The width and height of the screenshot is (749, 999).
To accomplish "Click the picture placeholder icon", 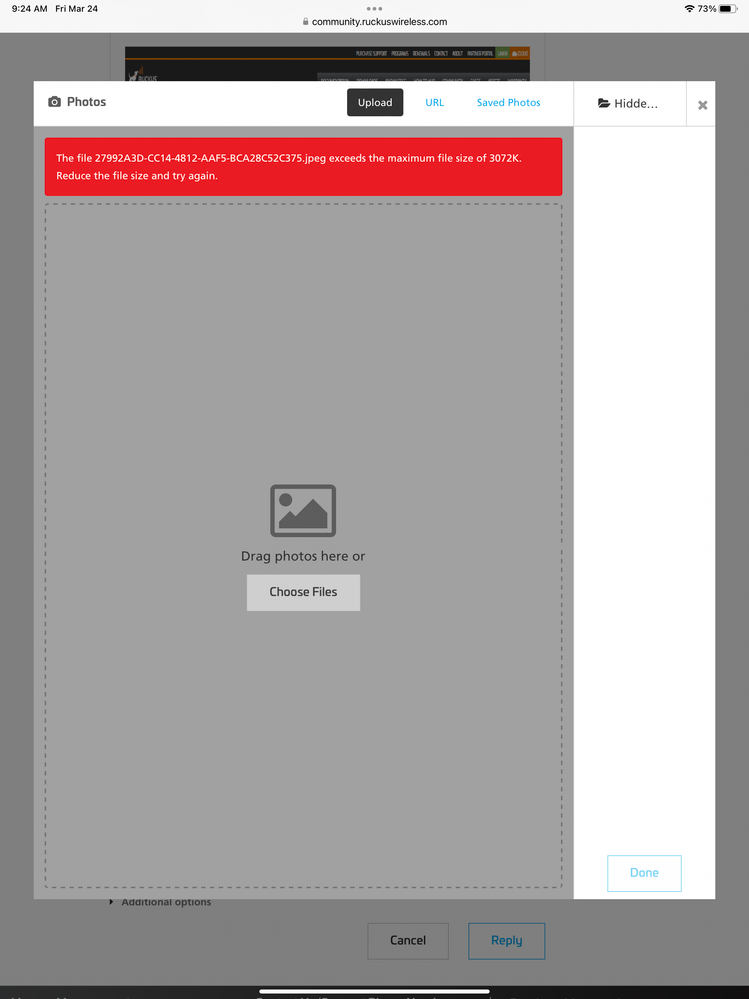I will [303, 511].
